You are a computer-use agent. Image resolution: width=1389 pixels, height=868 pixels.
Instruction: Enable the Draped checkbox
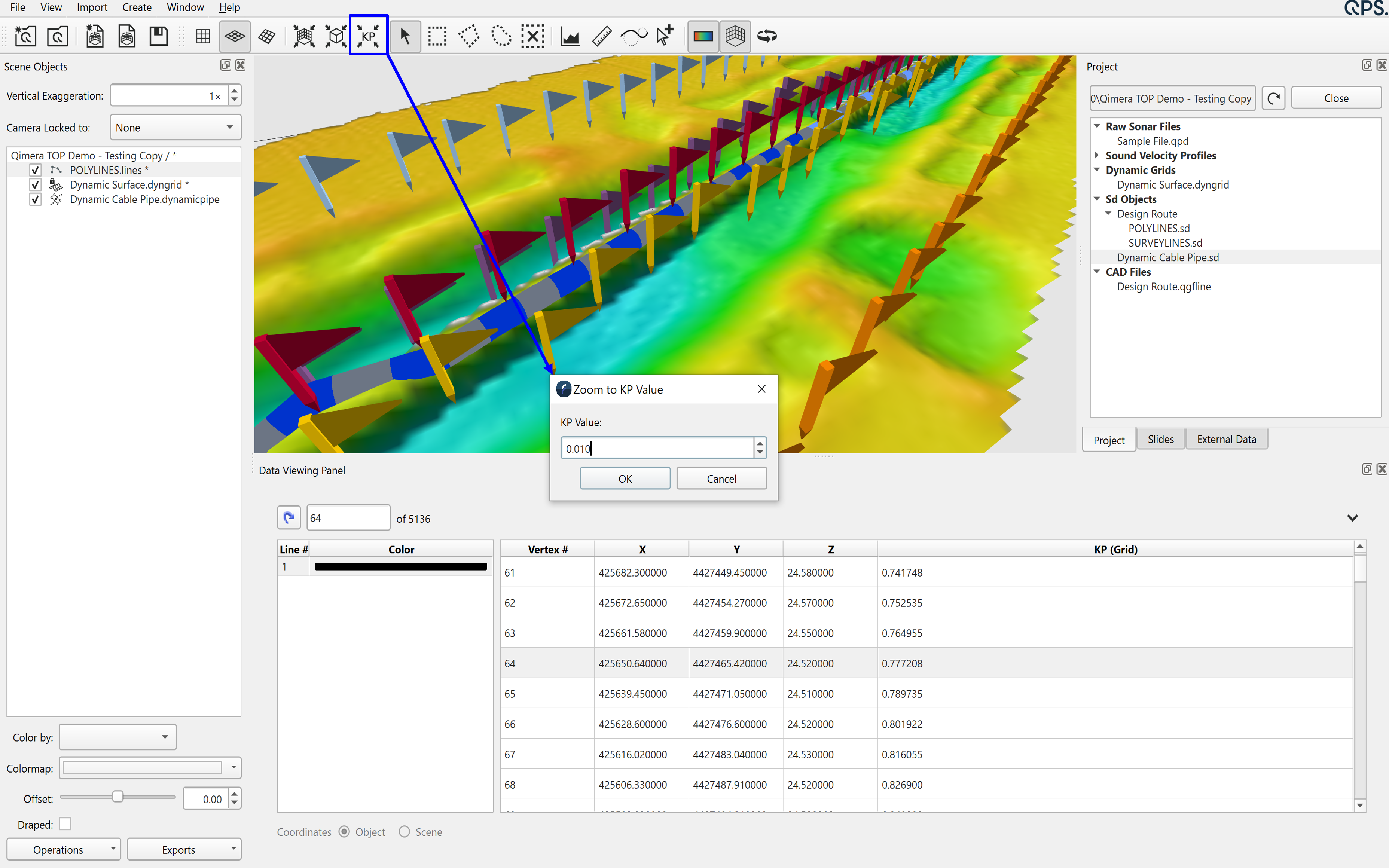tap(65, 824)
